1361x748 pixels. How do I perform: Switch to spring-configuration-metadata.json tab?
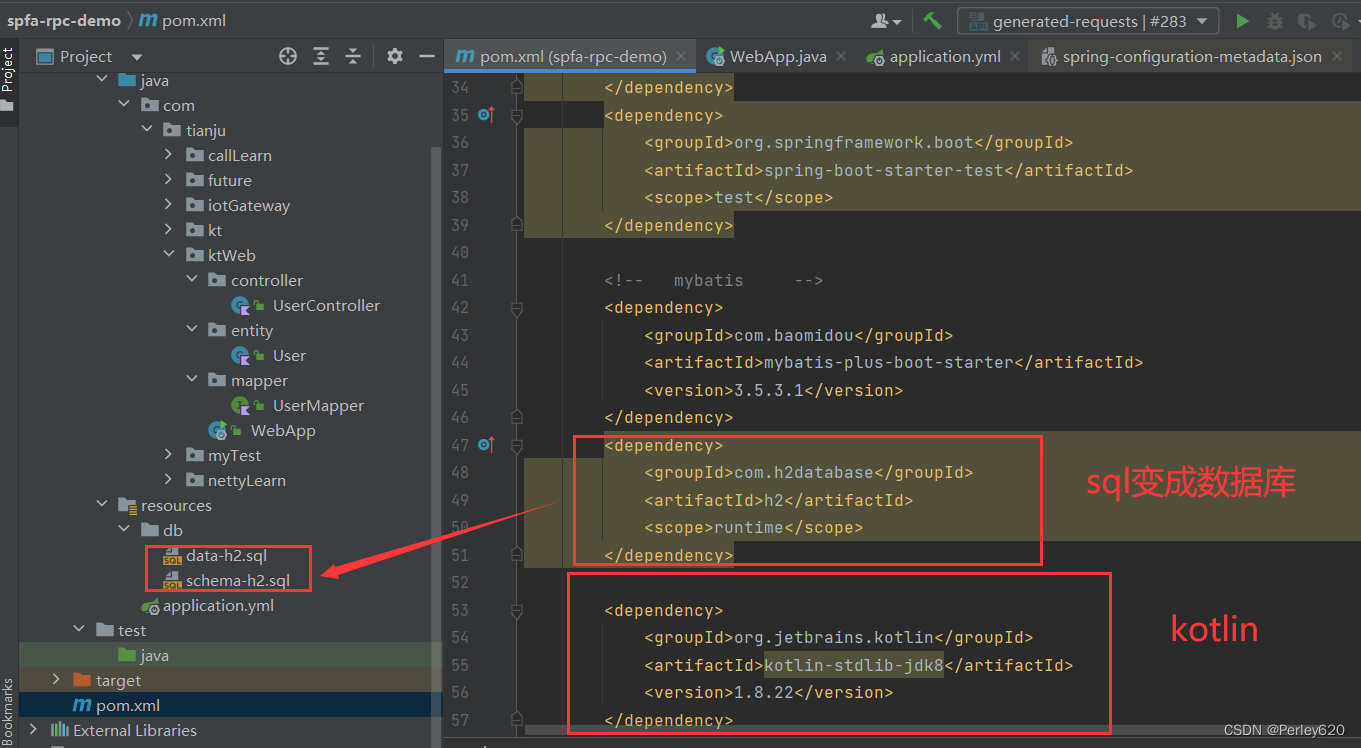tap(1192, 56)
